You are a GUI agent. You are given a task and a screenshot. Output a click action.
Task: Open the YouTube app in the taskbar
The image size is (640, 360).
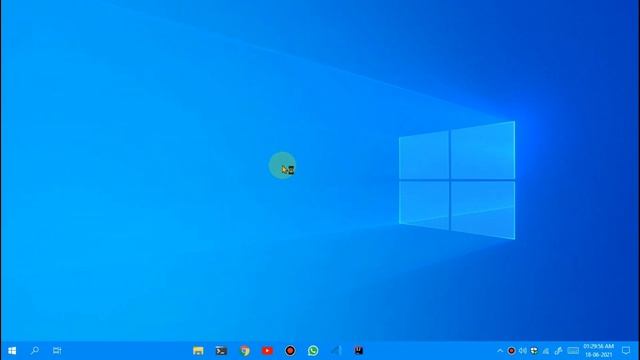[267, 351]
